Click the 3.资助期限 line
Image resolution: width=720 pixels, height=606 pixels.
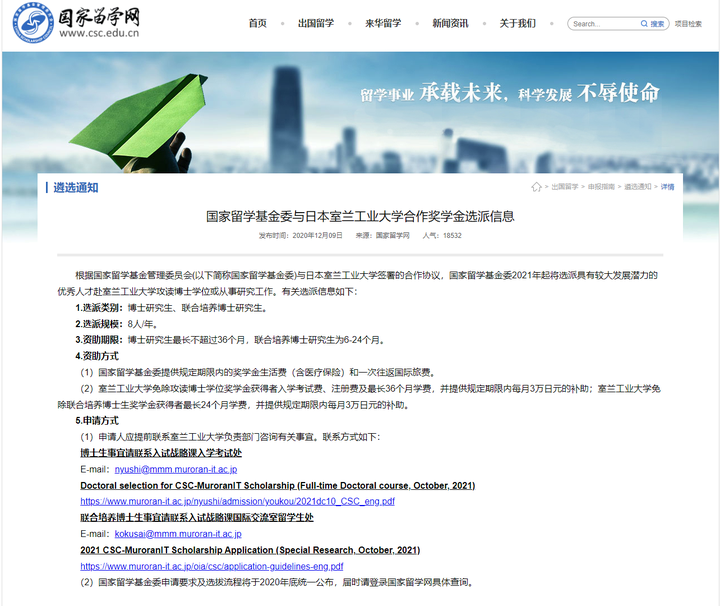click(230, 340)
